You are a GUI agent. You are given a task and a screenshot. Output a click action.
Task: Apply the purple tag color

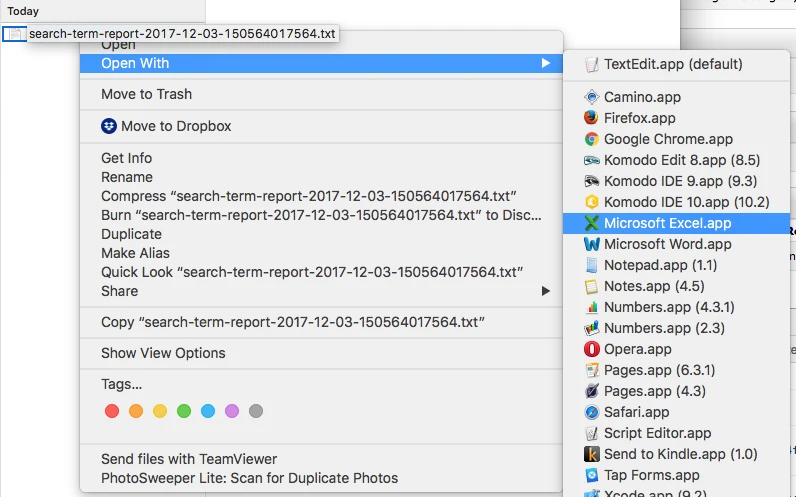click(232, 411)
